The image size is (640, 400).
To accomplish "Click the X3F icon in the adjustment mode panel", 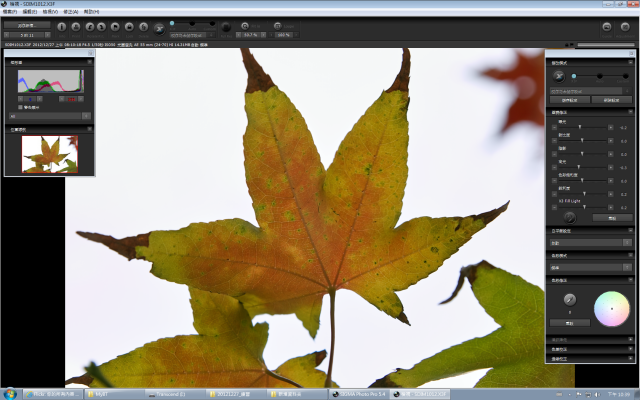I will (559, 76).
